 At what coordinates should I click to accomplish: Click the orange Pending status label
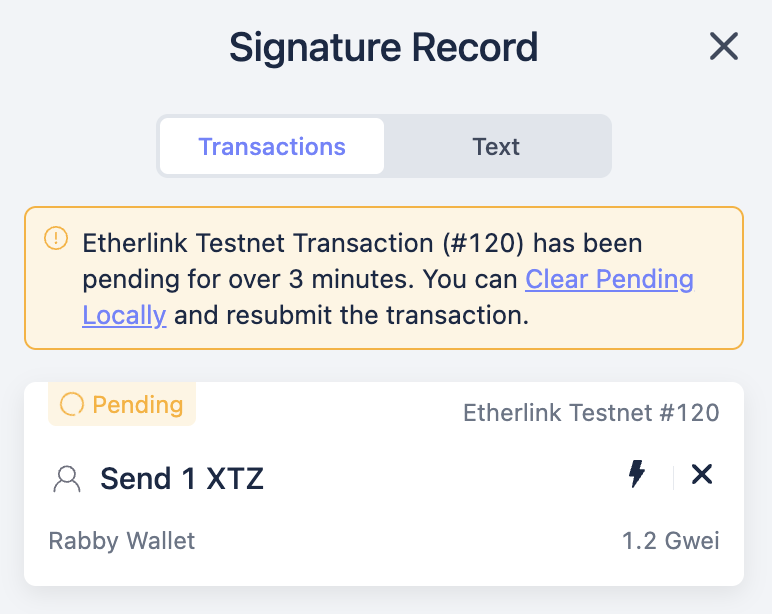[137, 405]
